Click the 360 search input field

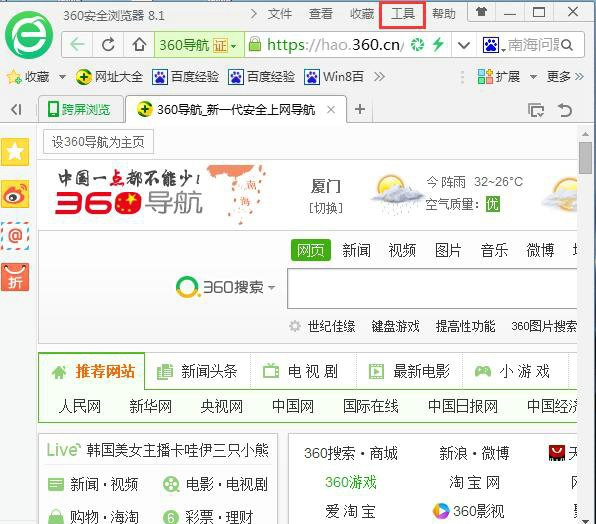click(432, 288)
